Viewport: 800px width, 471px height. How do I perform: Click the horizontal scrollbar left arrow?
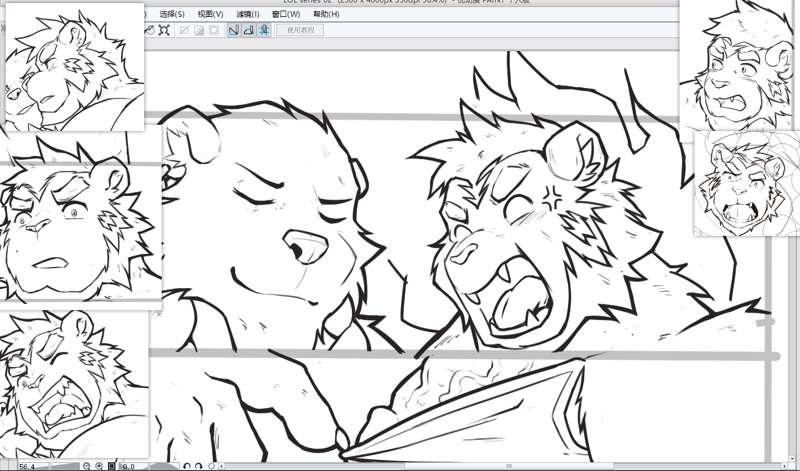coord(221,466)
